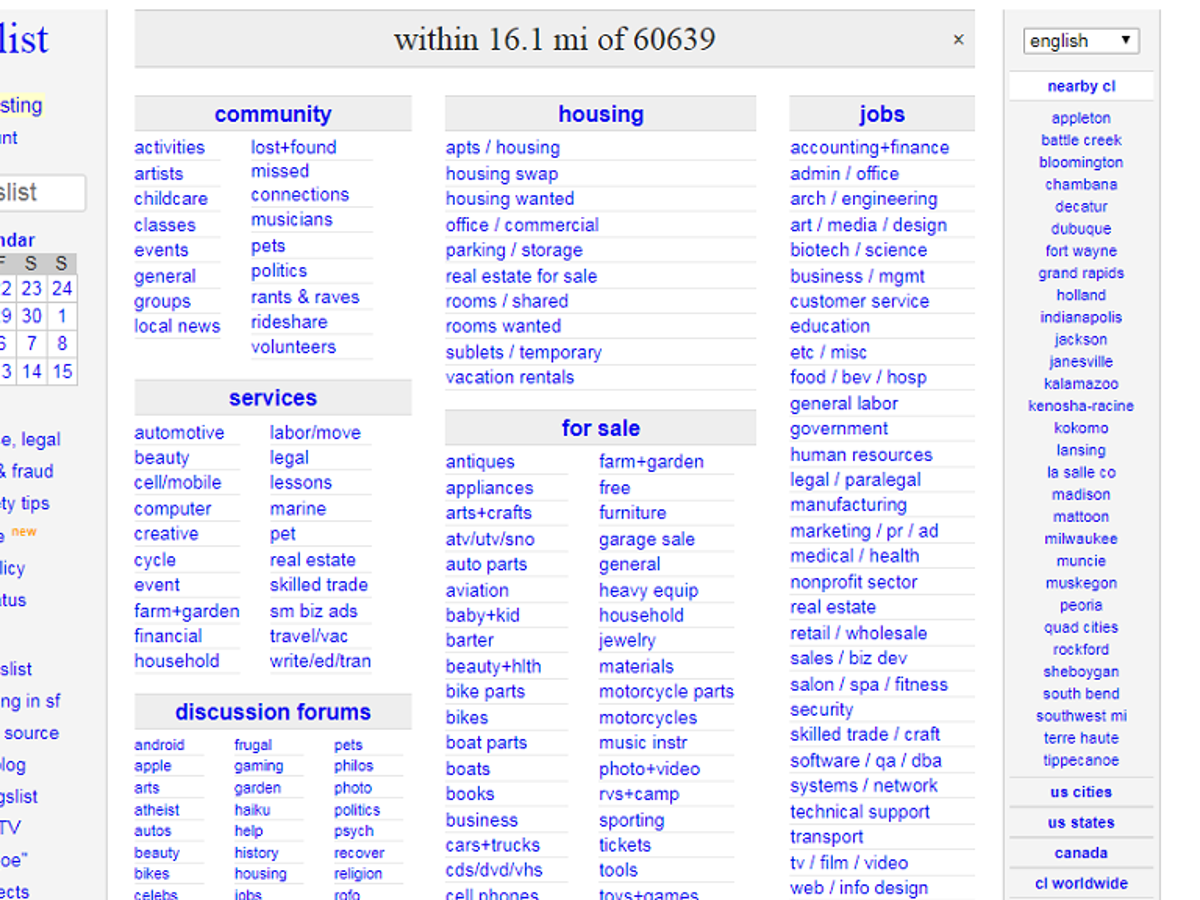Expand the 'us cities' section
The image size is (1200, 900).
(x=1080, y=792)
